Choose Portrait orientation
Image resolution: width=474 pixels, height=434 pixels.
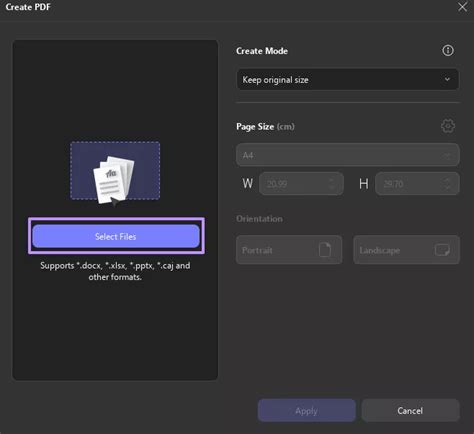289,250
